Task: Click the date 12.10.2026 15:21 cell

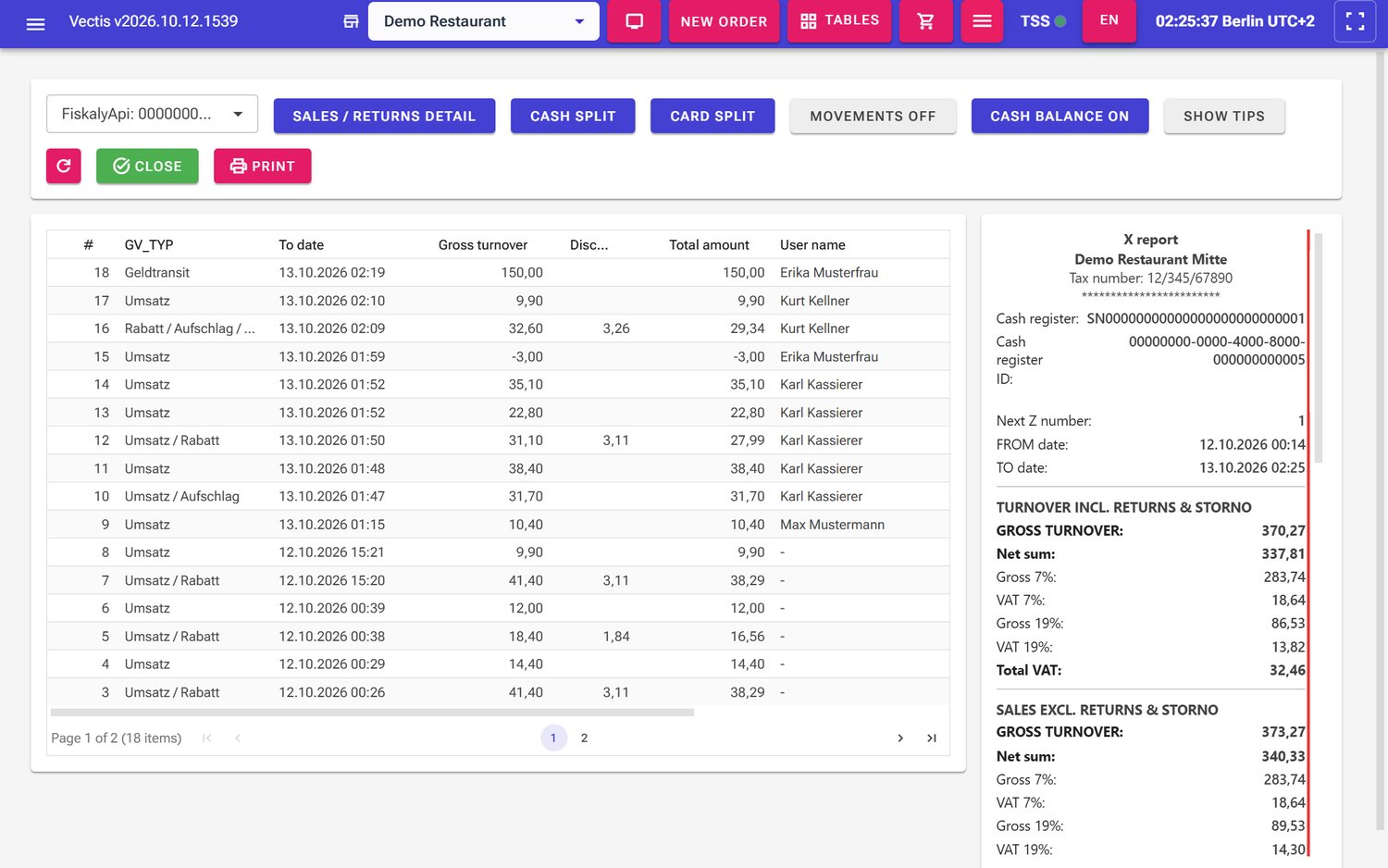Action: (331, 552)
